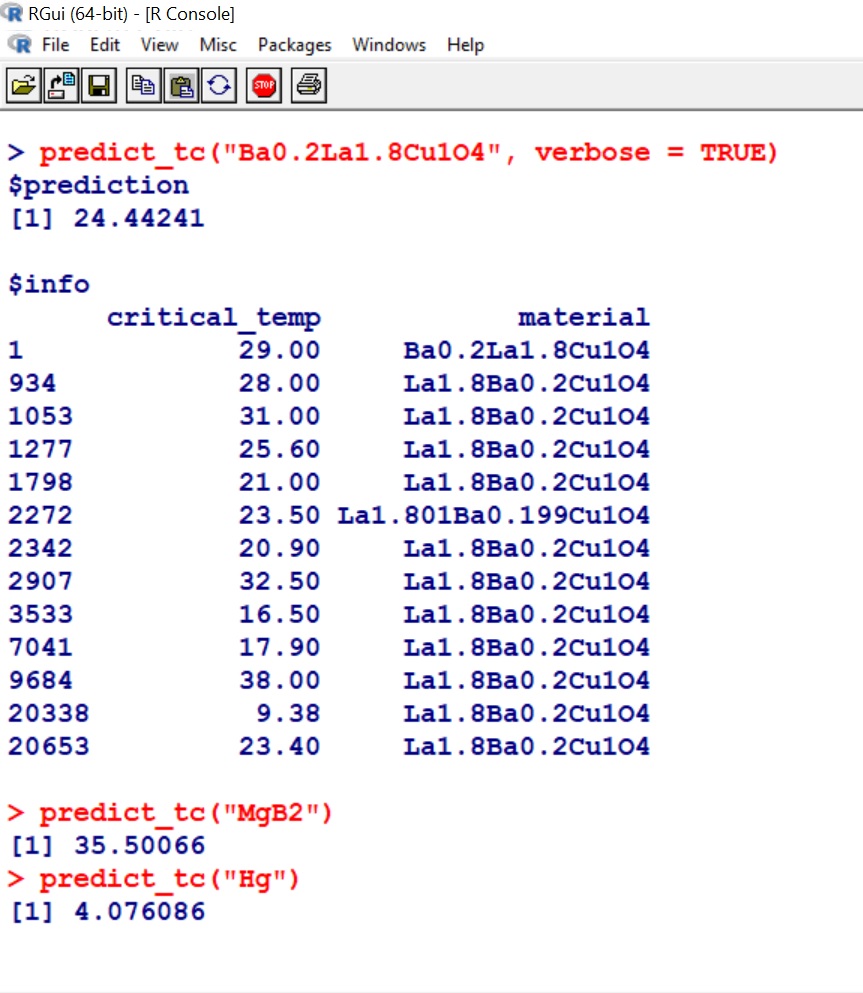This screenshot has height=993, width=863.
Task: Click the Load workspace toolbar icon
Action: tap(61, 85)
